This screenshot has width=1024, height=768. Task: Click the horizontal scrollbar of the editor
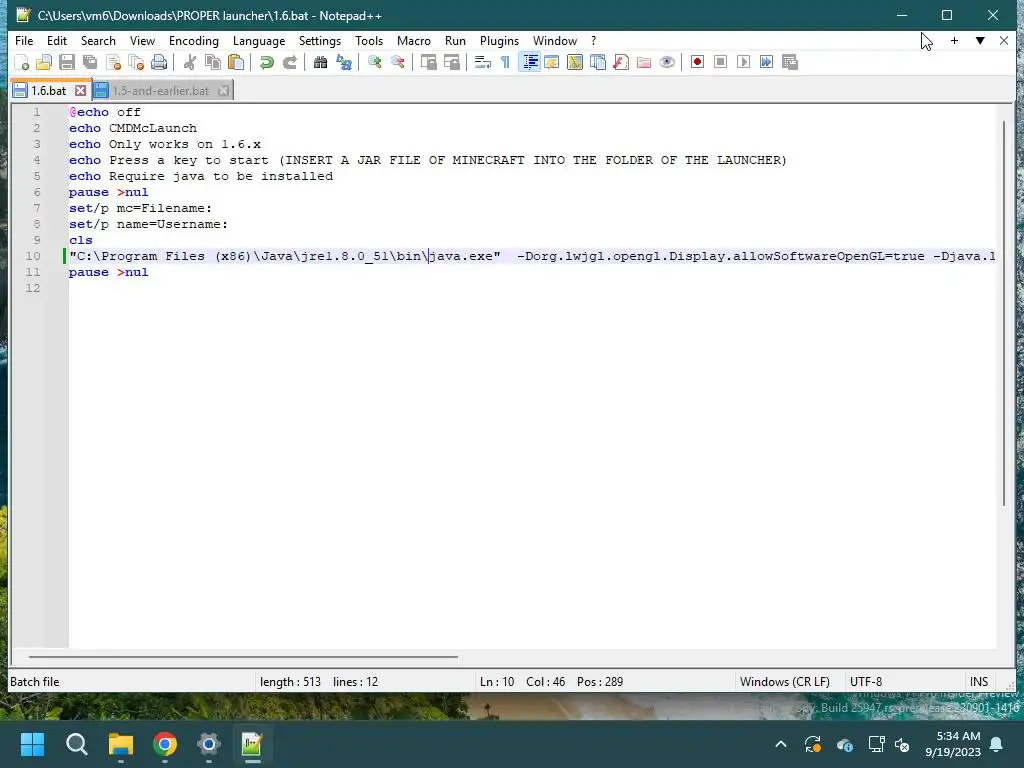pyautogui.click(x=243, y=657)
